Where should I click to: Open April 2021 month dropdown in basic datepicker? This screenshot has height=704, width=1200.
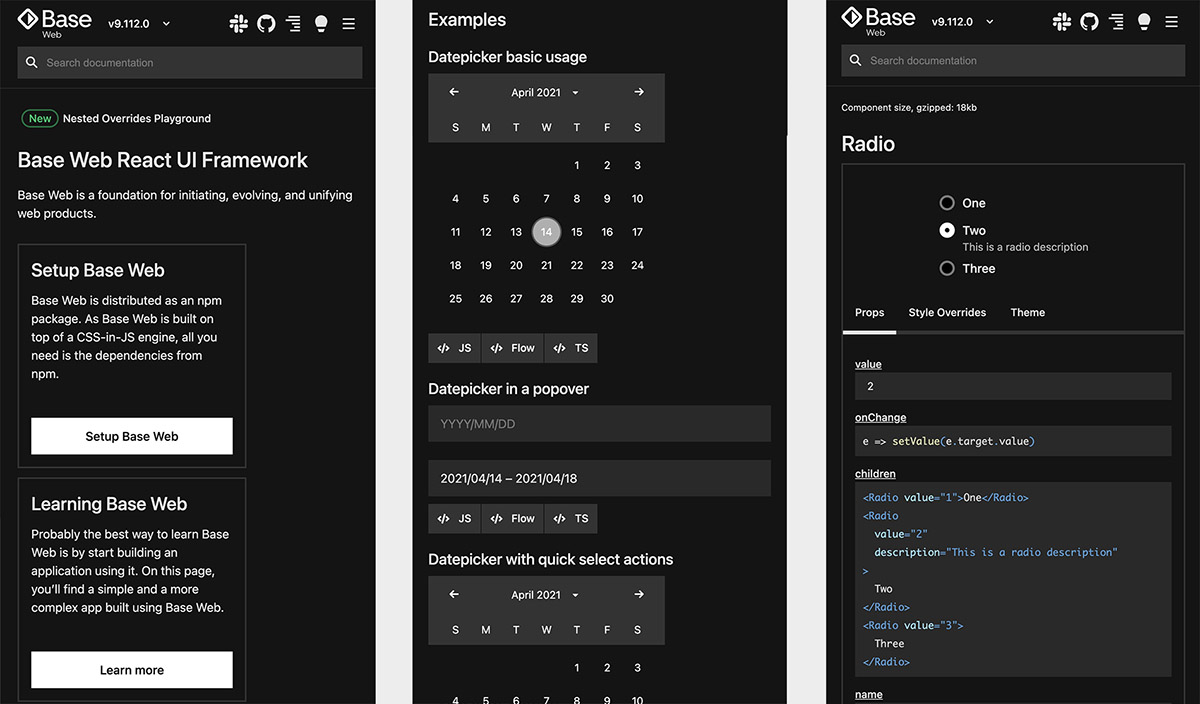point(545,92)
